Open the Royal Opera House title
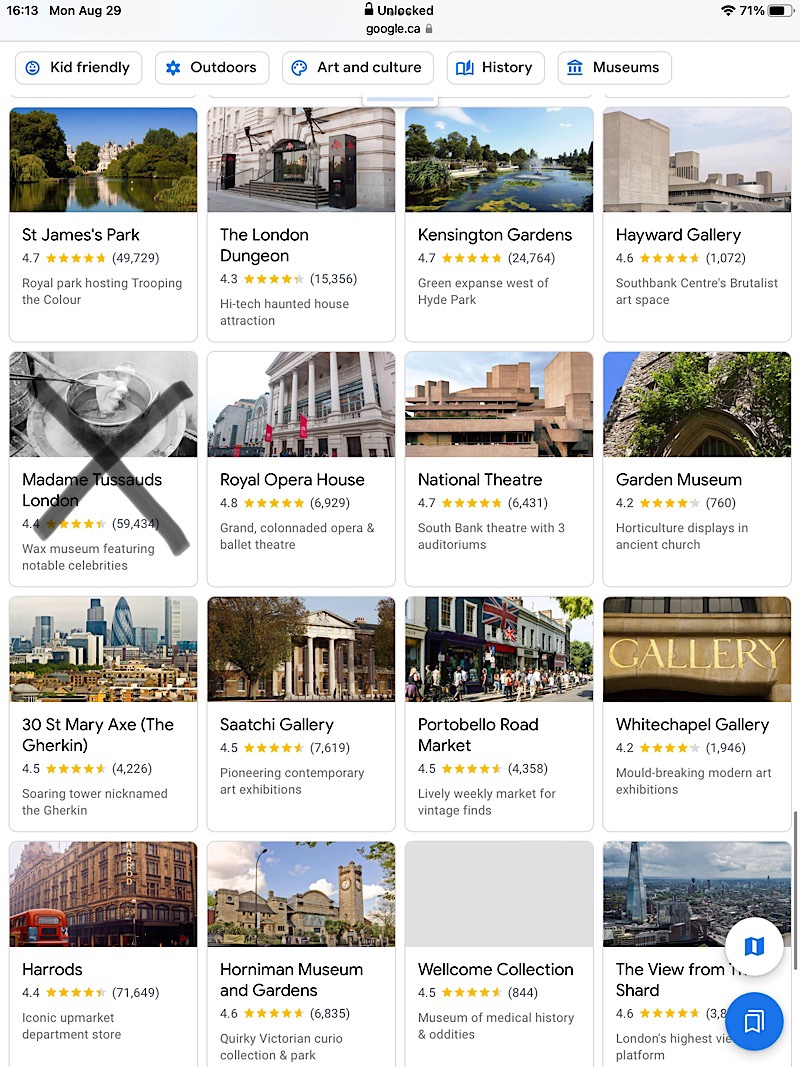 (x=292, y=480)
